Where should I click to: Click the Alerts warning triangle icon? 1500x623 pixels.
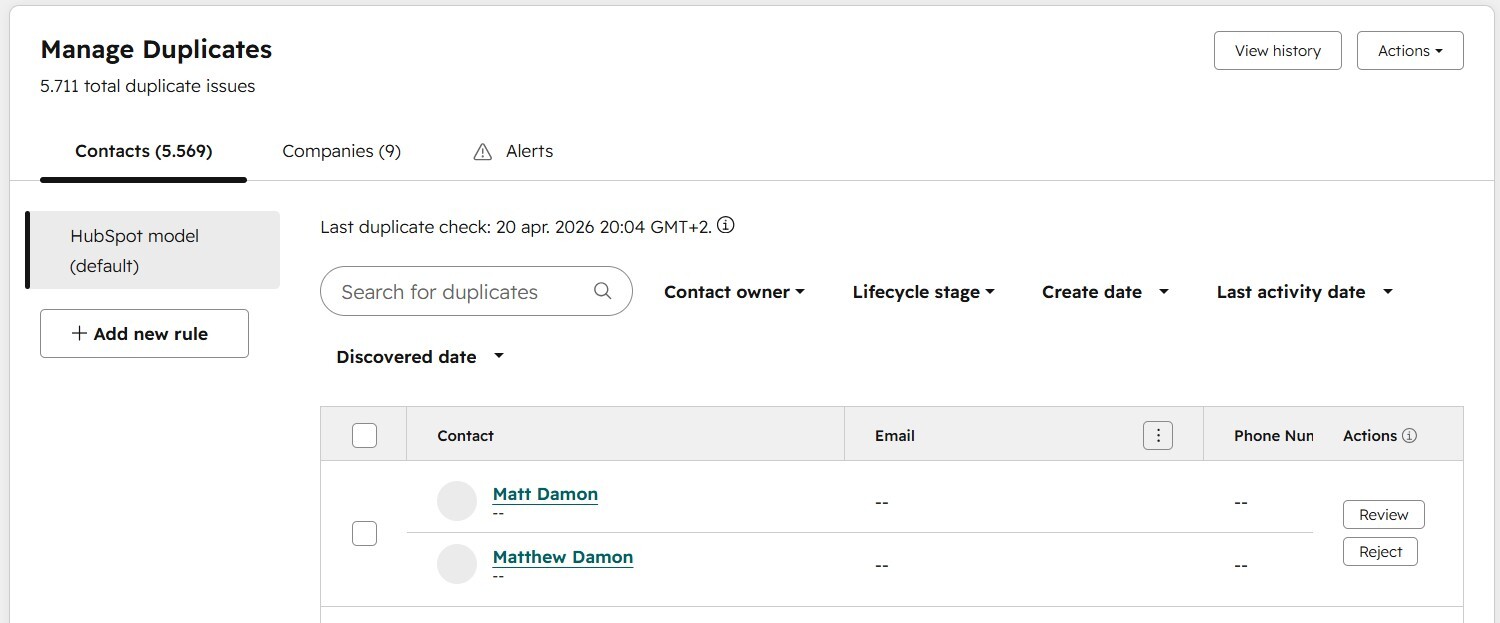(483, 152)
